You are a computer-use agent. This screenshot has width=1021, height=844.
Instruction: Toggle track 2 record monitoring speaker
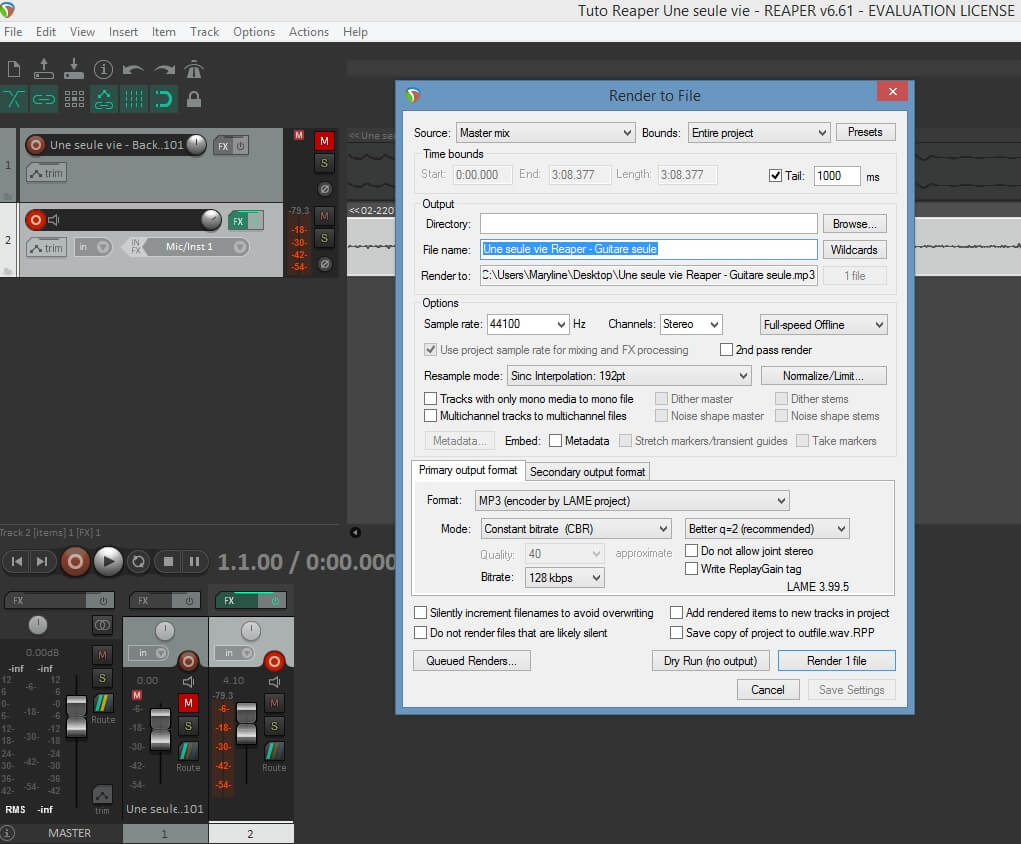click(x=54, y=220)
